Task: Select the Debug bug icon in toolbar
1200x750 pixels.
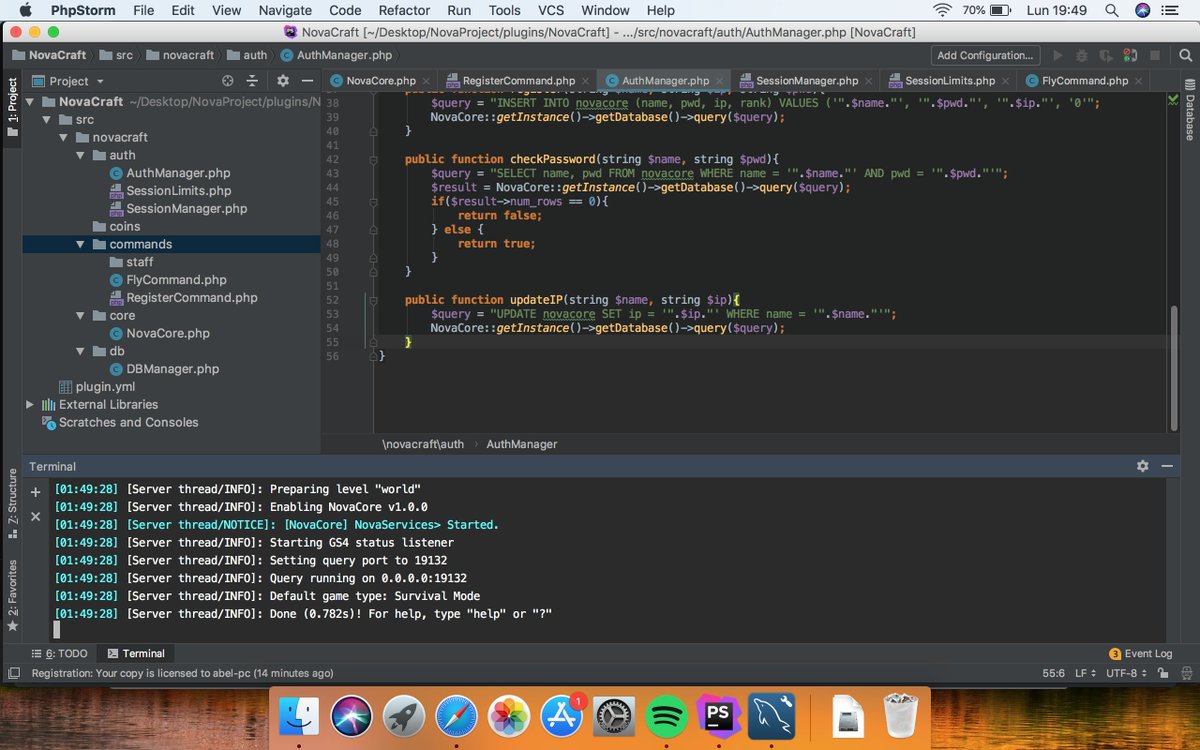Action: [x=1082, y=55]
